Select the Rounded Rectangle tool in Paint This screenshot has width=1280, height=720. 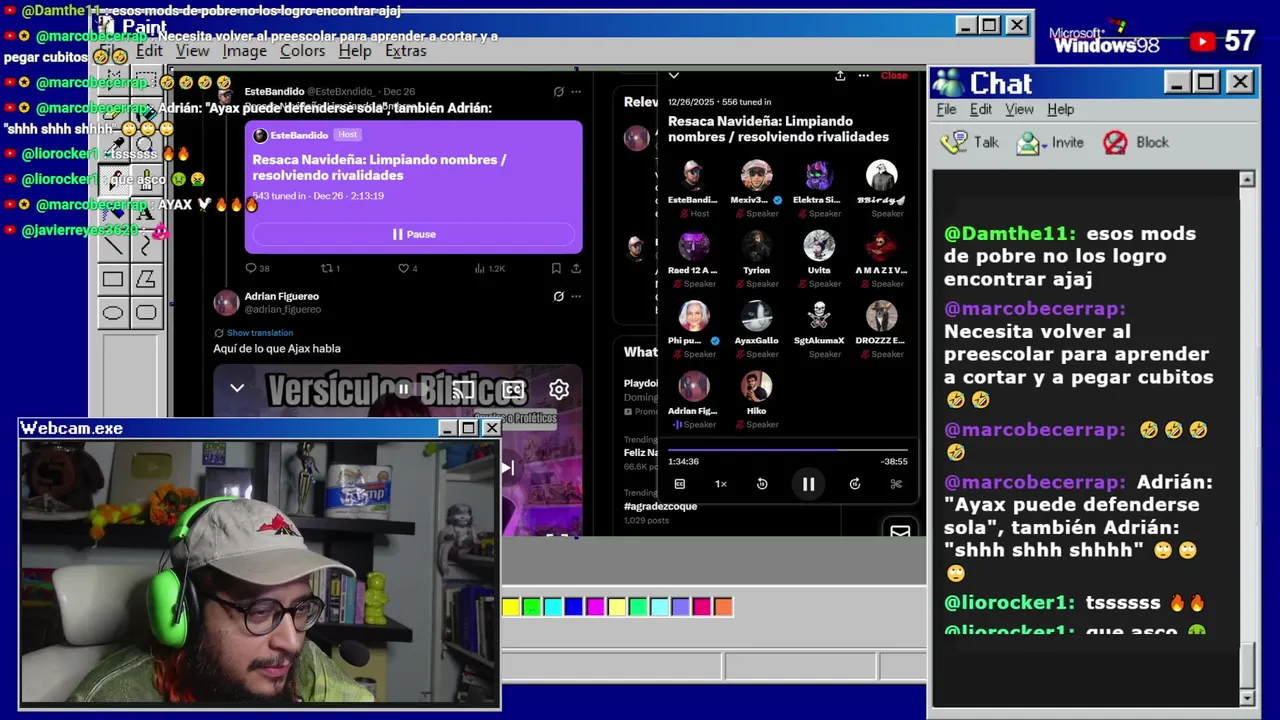pos(146,312)
